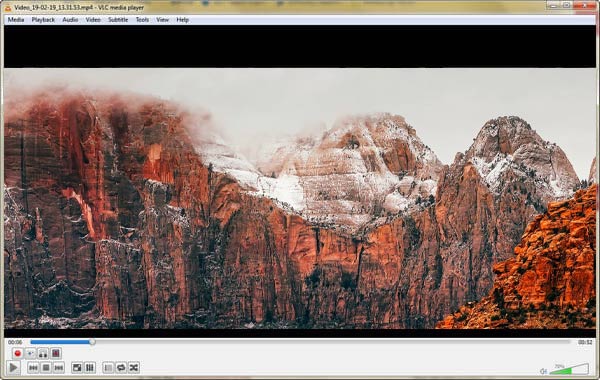Toggle fullscreen video mode
This screenshot has width=600, height=380.
click(x=77, y=368)
